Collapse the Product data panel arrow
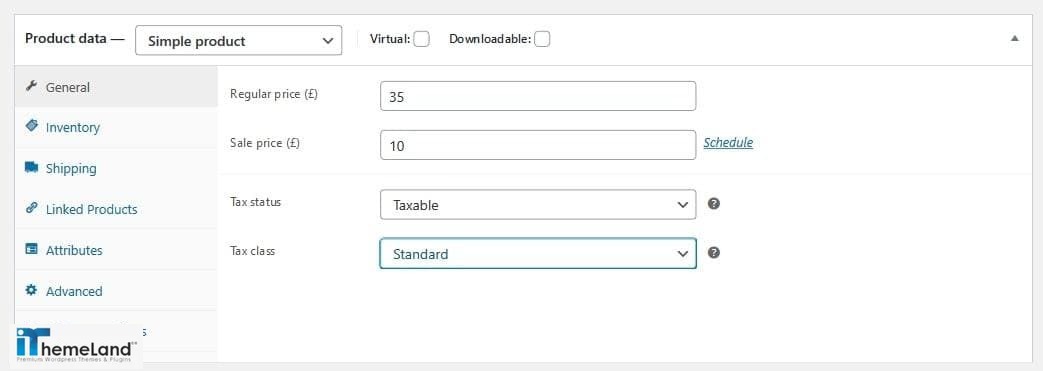The height and width of the screenshot is (371, 1043). [1014, 39]
